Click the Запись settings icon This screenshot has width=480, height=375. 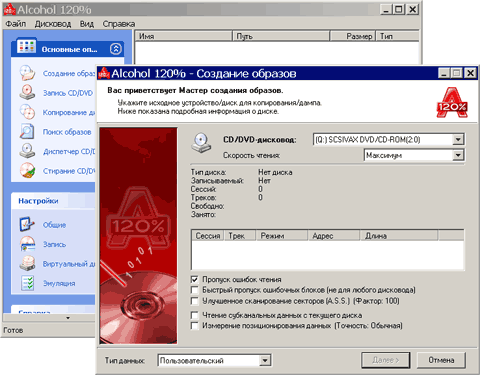click(27, 244)
